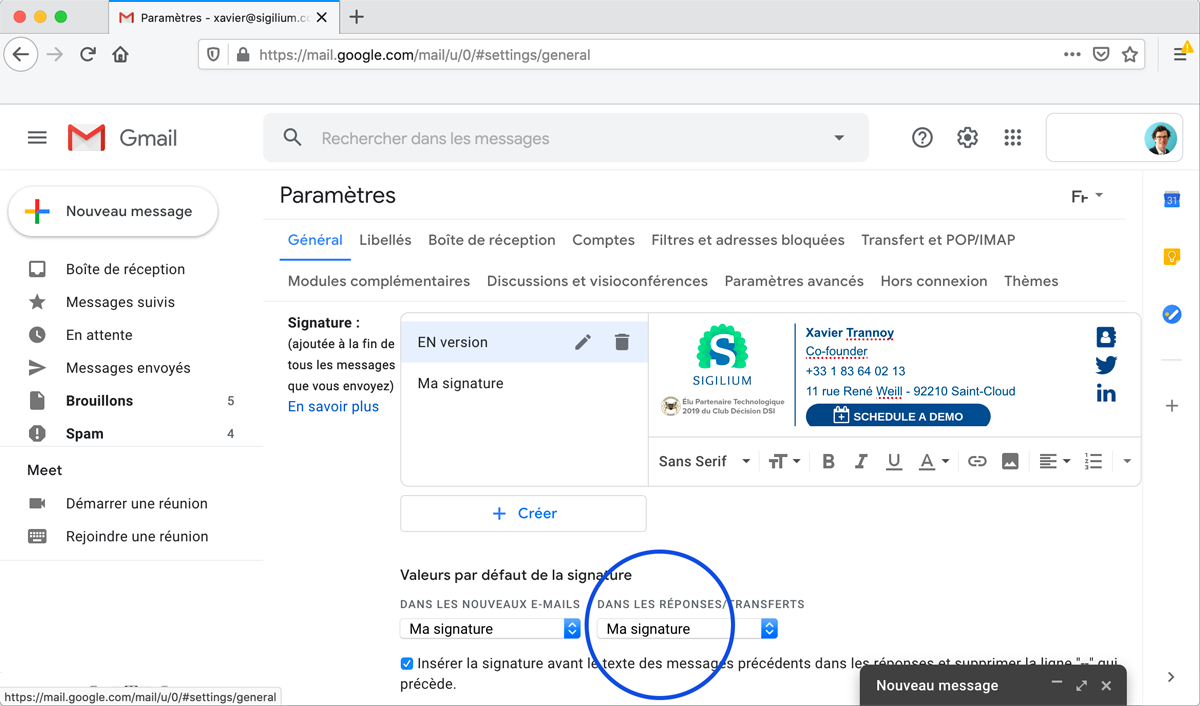The width and height of the screenshot is (1200, 706).
Task: Open Messages envoyés folder
Action: [128, 368]
